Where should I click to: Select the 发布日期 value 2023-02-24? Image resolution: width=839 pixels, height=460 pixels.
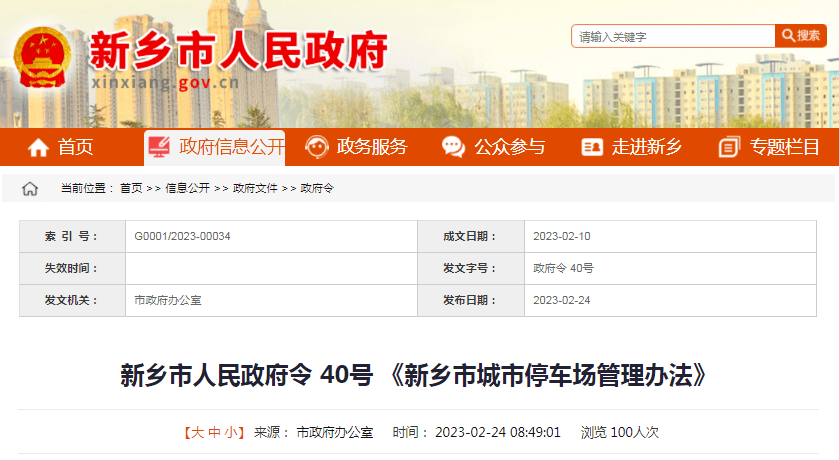[562, 301]
